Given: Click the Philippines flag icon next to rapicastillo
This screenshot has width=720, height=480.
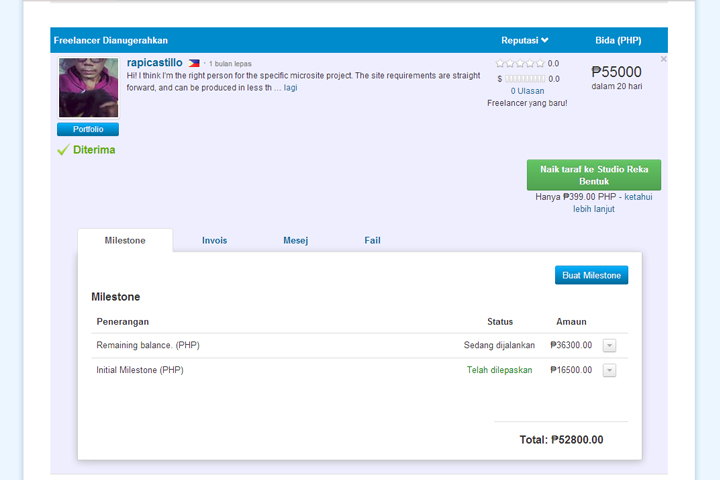Looking at the screenshot, I should pos(193,63).
